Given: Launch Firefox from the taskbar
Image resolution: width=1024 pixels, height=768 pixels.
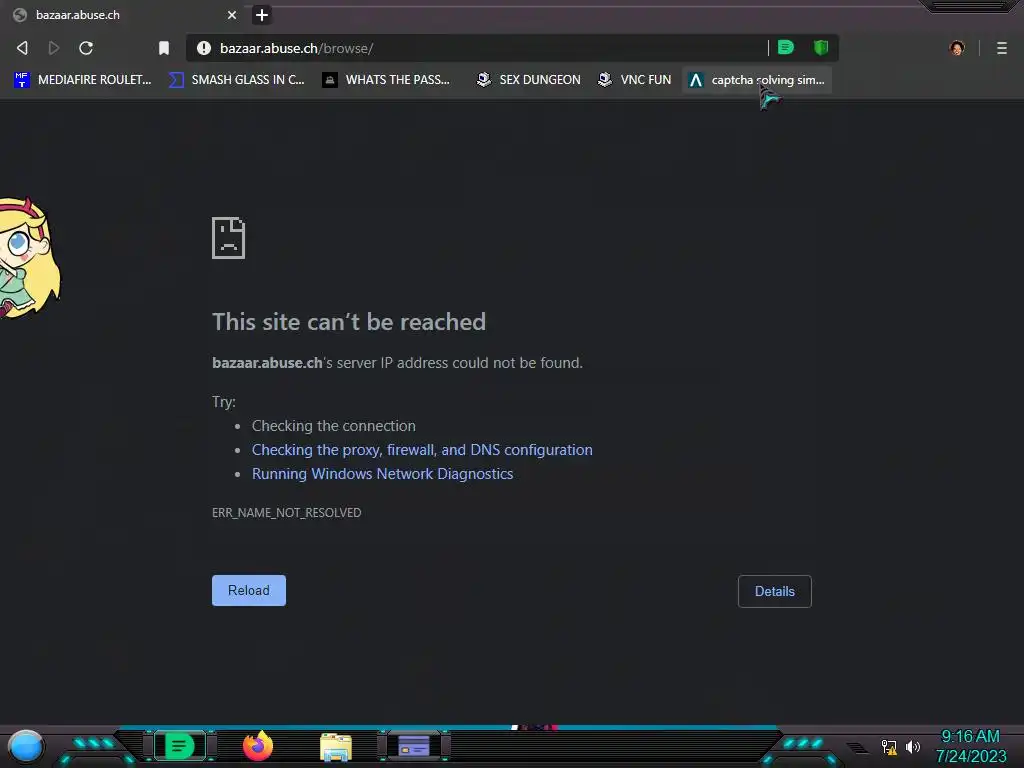Looking at the screenshot, I should tap(258, 746).
